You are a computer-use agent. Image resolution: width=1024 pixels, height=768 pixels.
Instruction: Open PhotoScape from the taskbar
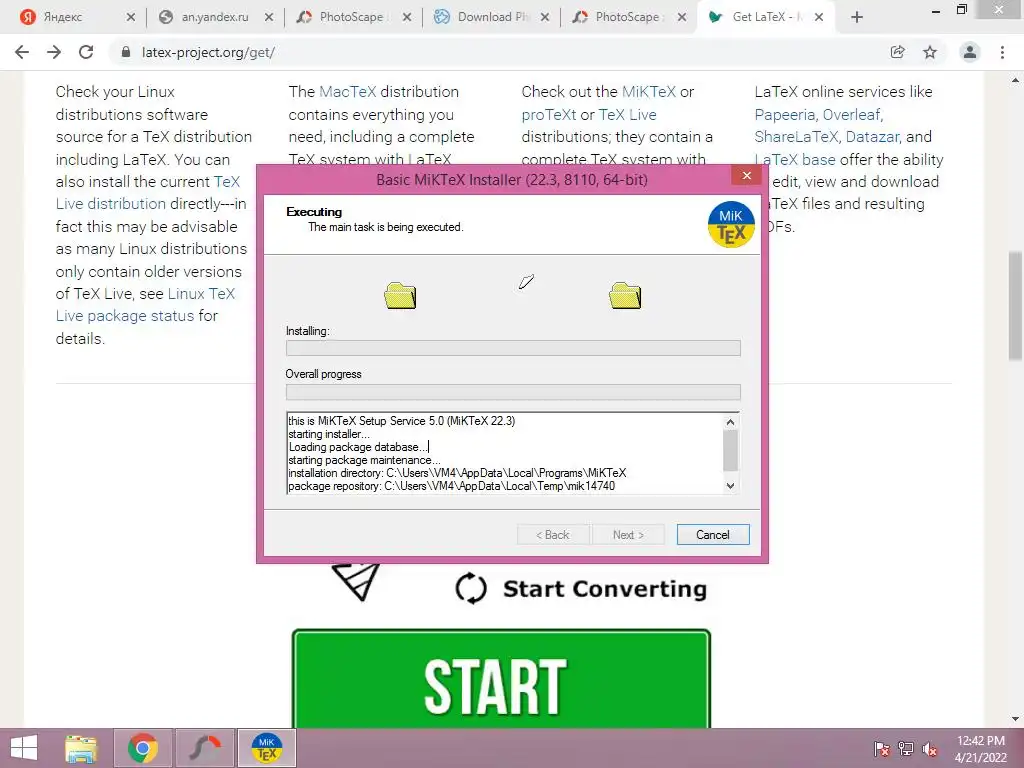click(x=205, y=748)
